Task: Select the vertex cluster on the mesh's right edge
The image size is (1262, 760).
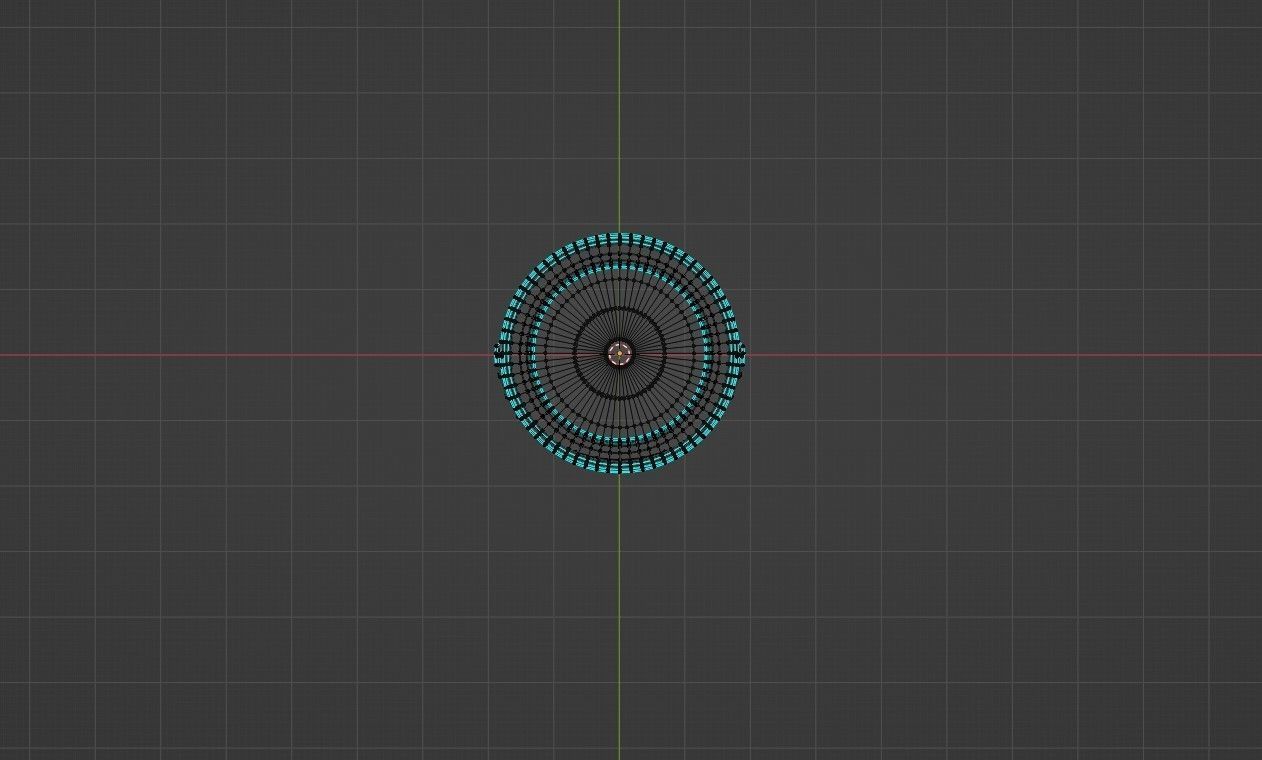Action: (x=742, y=354)
